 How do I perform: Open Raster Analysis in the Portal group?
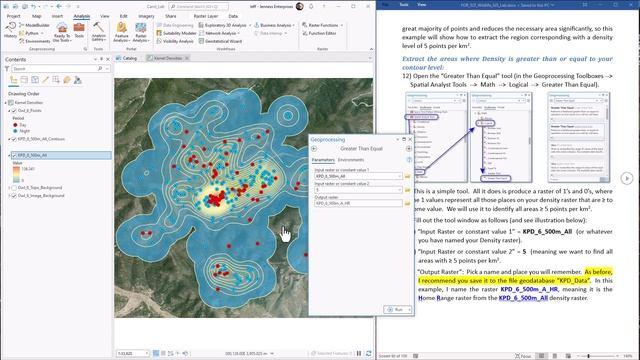tap(140, 32)
